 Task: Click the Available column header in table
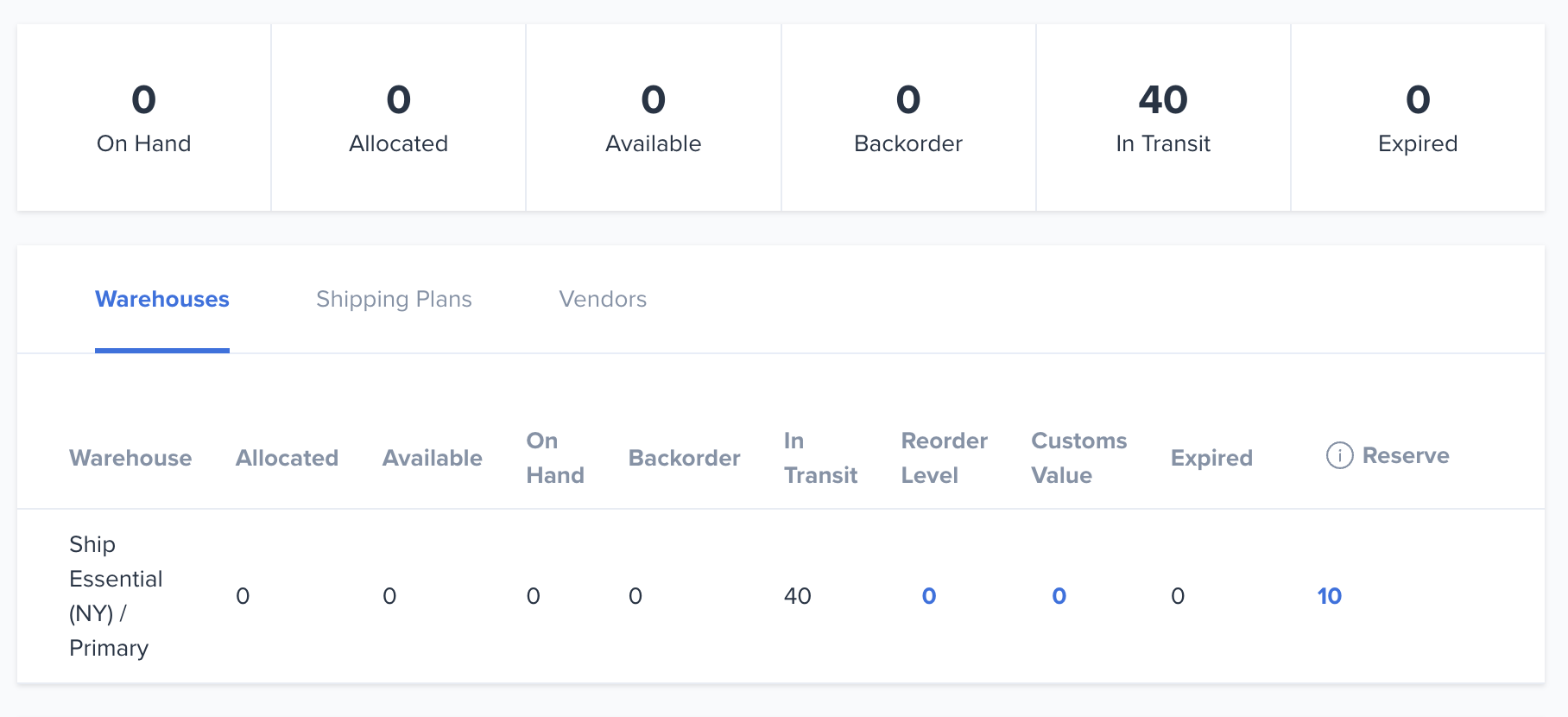[x=433, y=458]
